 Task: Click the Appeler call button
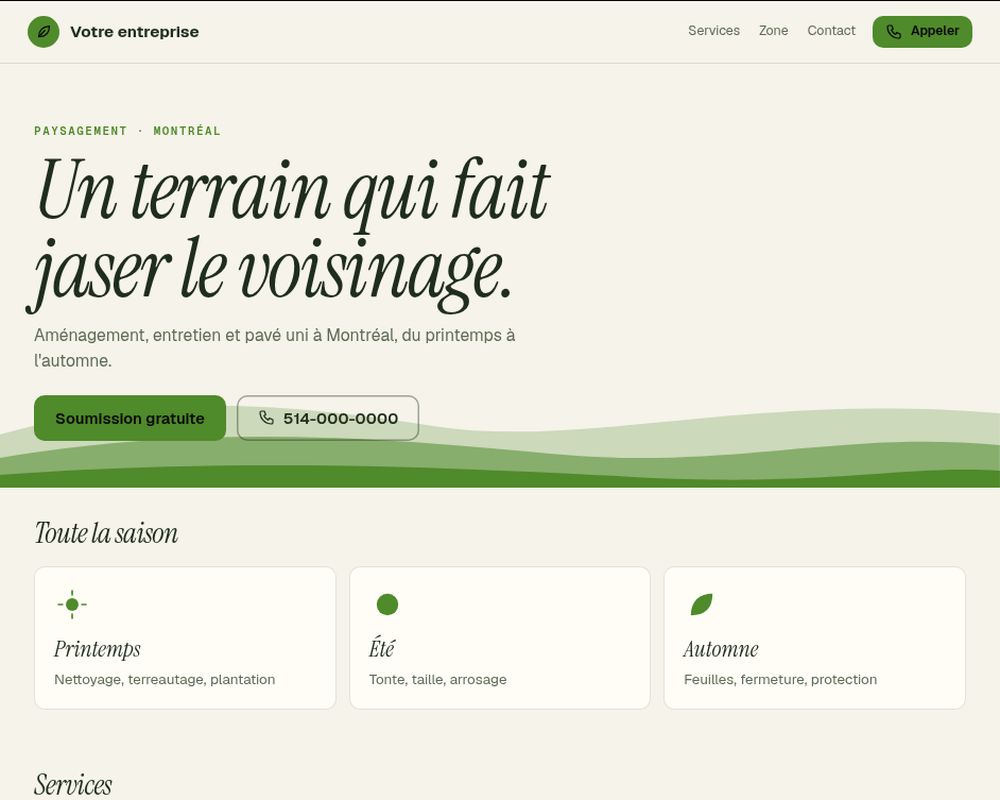click(922, 31)
